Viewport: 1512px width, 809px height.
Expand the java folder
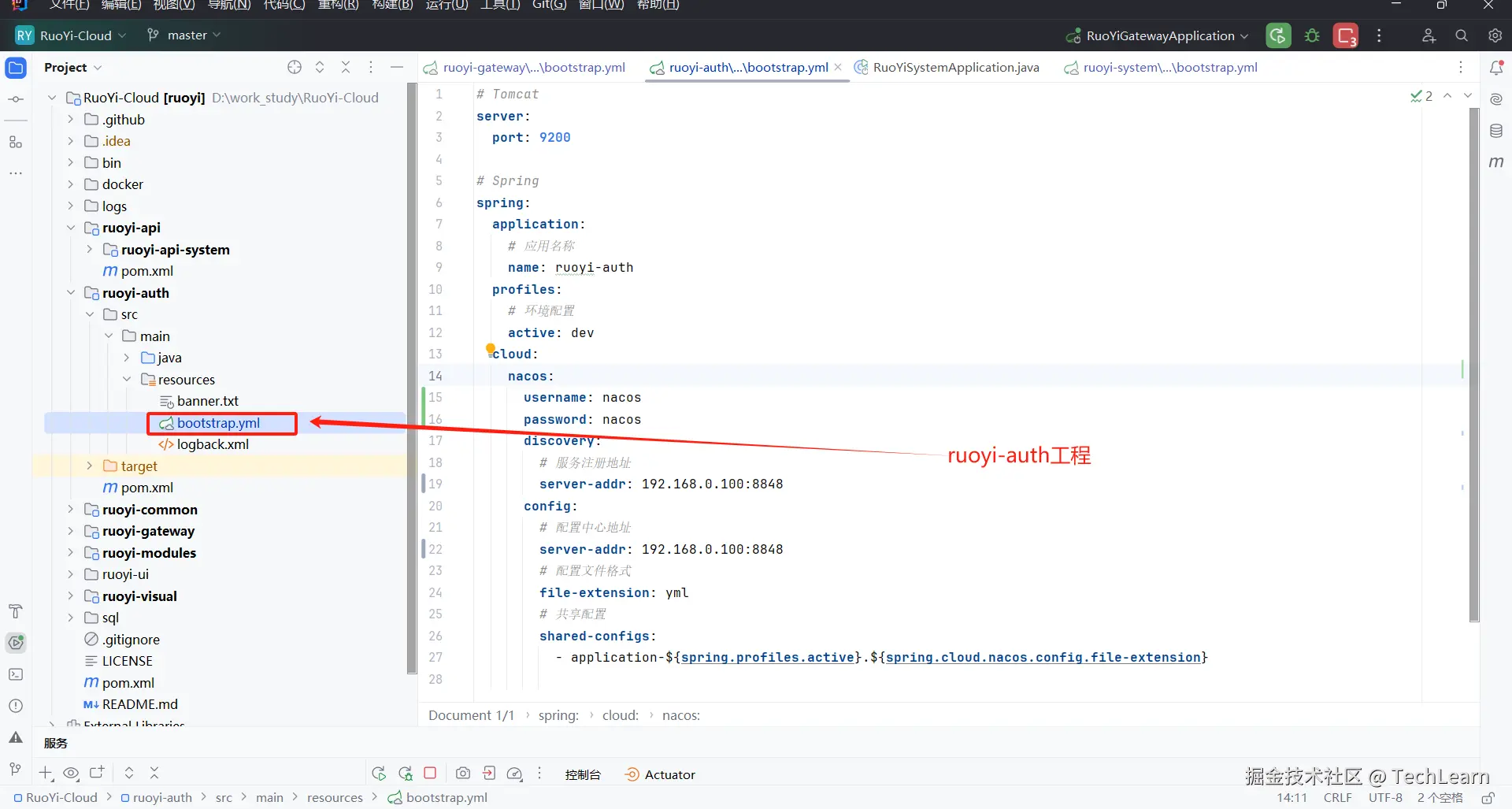pos(128,358)
